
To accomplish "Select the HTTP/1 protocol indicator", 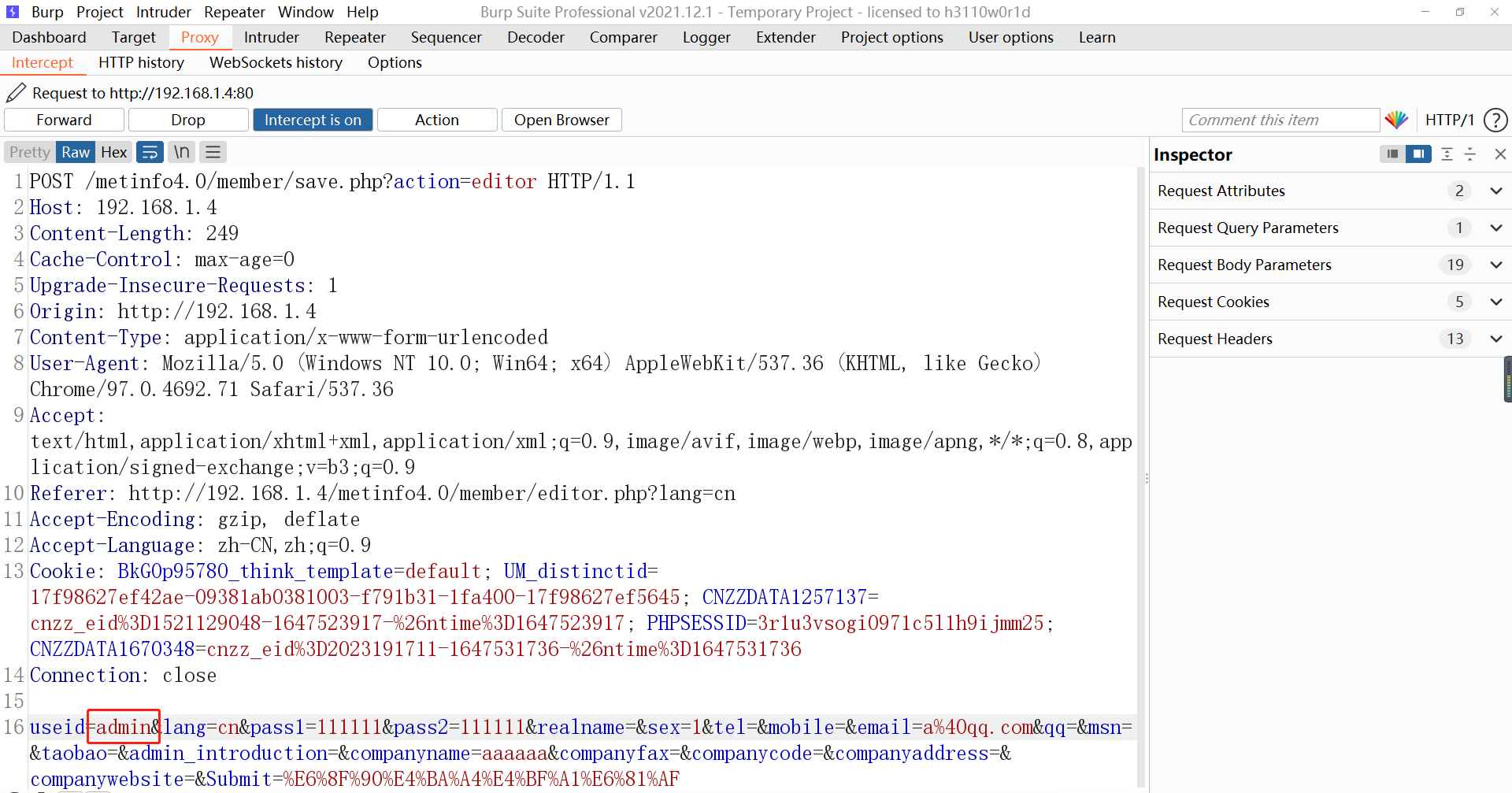I will click(1449, 120).
